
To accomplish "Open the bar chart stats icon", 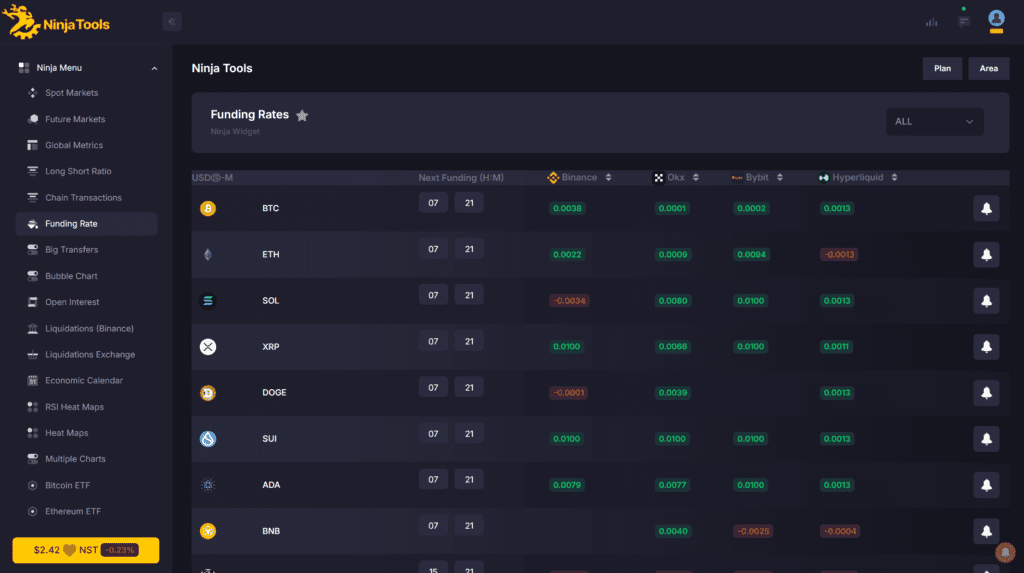I will [931, 22].
